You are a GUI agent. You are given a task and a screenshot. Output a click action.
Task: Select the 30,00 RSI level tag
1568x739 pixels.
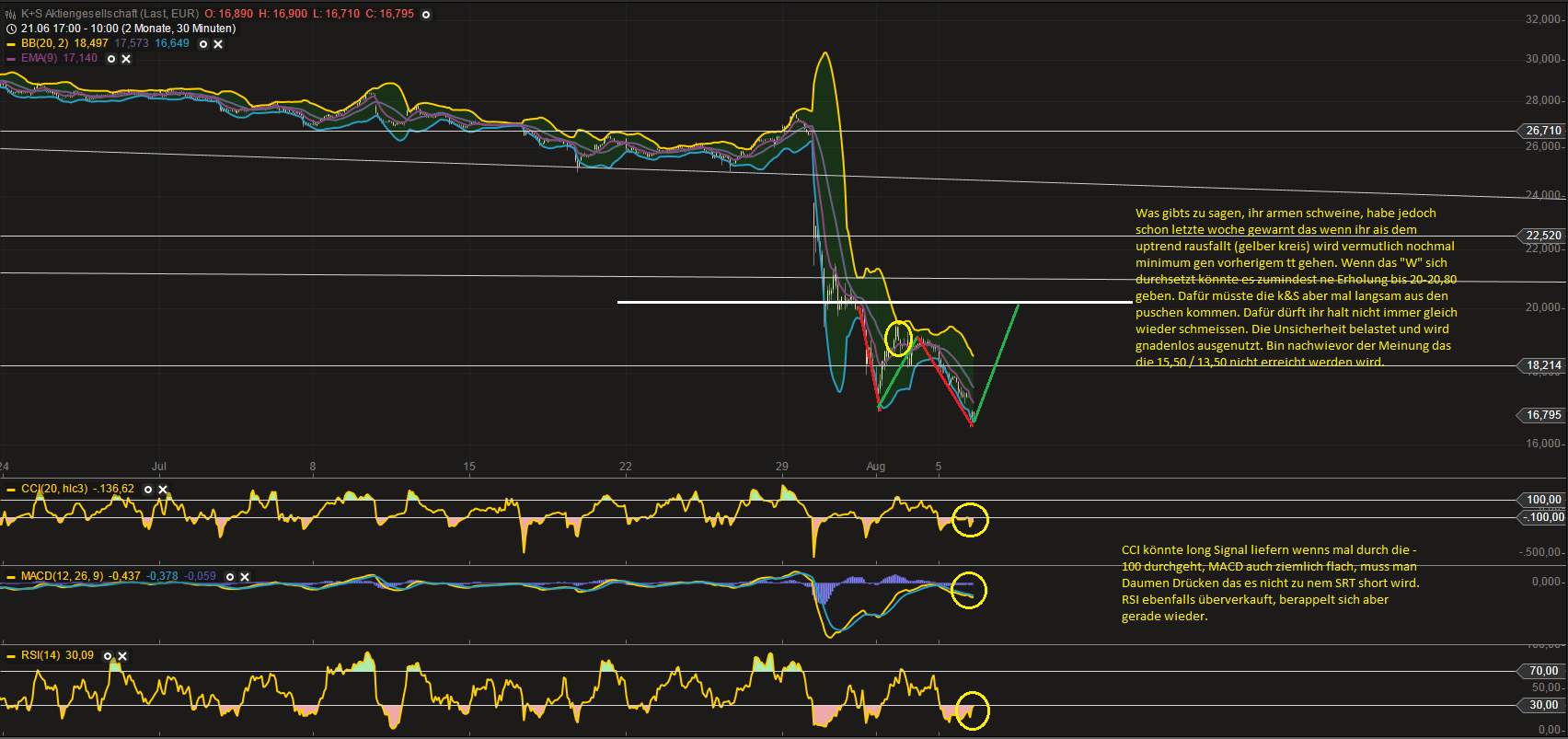(1542, 705)
